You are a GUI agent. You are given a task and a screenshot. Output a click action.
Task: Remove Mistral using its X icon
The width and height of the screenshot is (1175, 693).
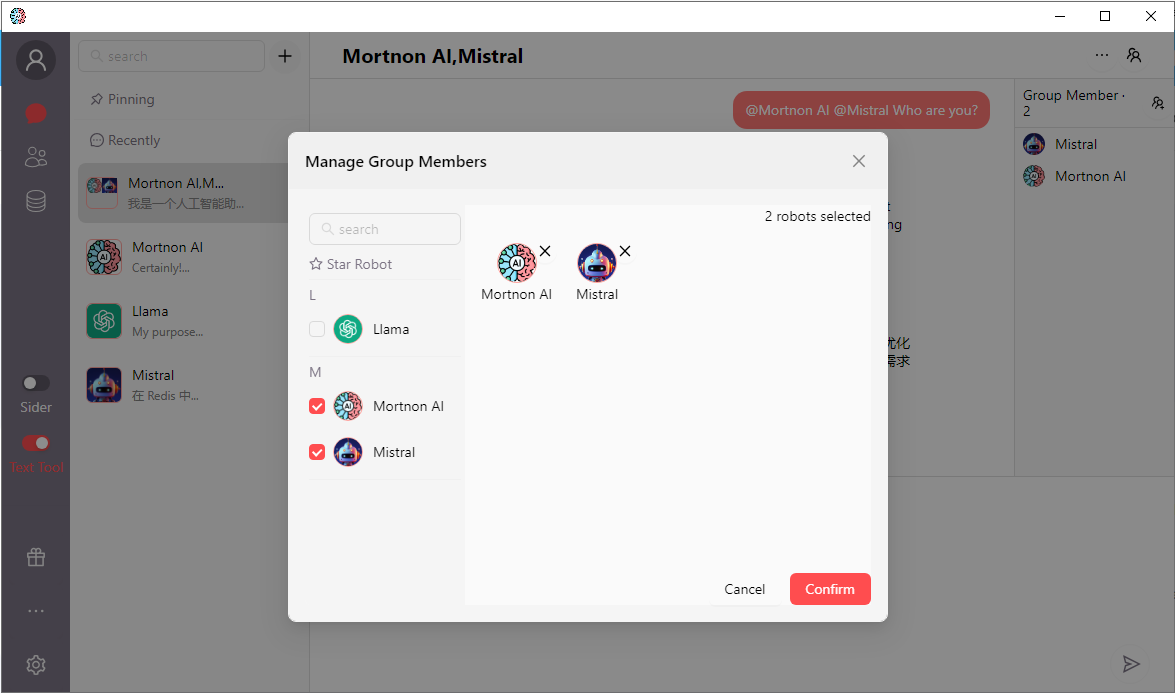pos(625,251)
